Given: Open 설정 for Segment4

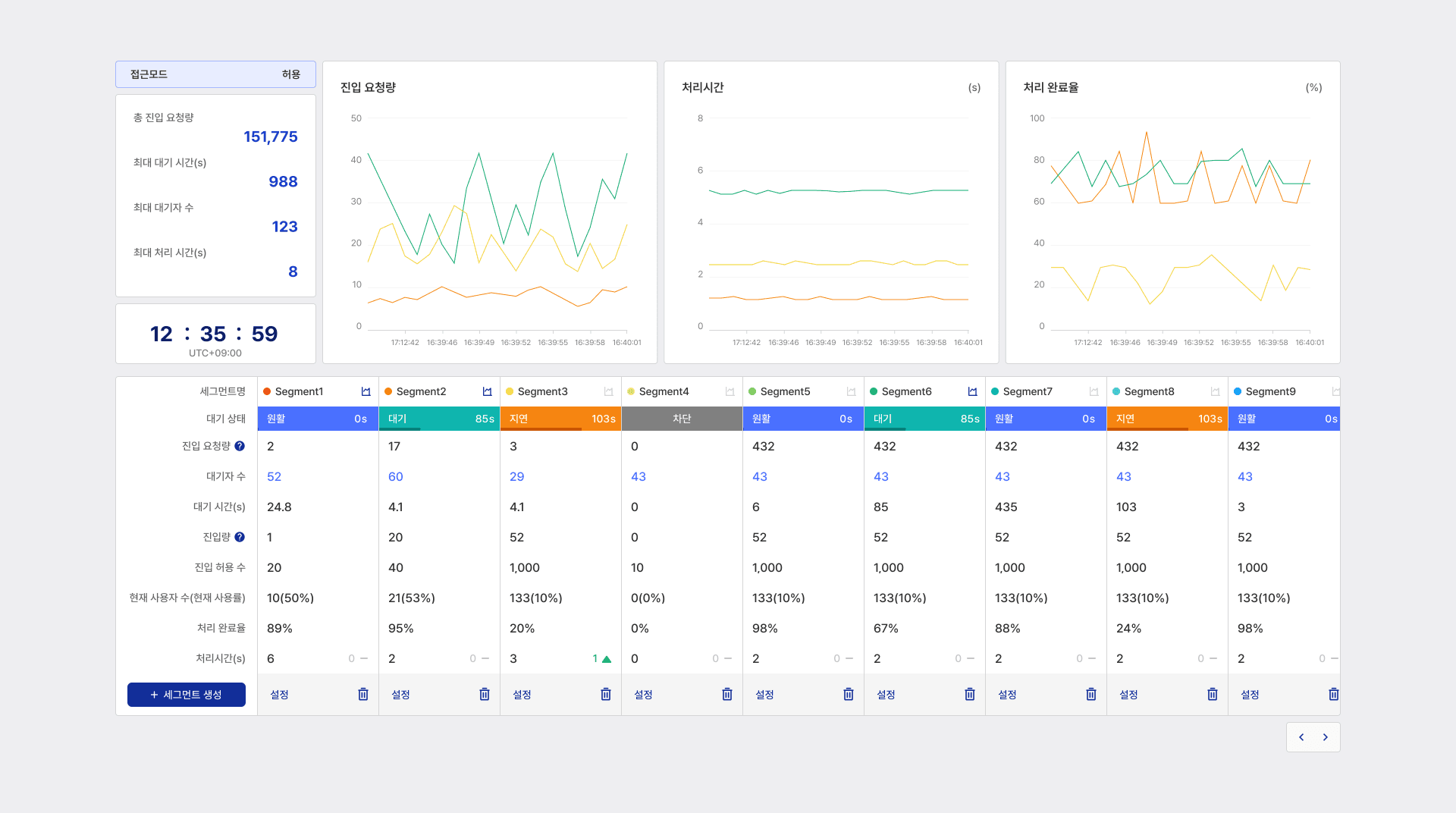Looking at the screenshot, I should point(643,695).
